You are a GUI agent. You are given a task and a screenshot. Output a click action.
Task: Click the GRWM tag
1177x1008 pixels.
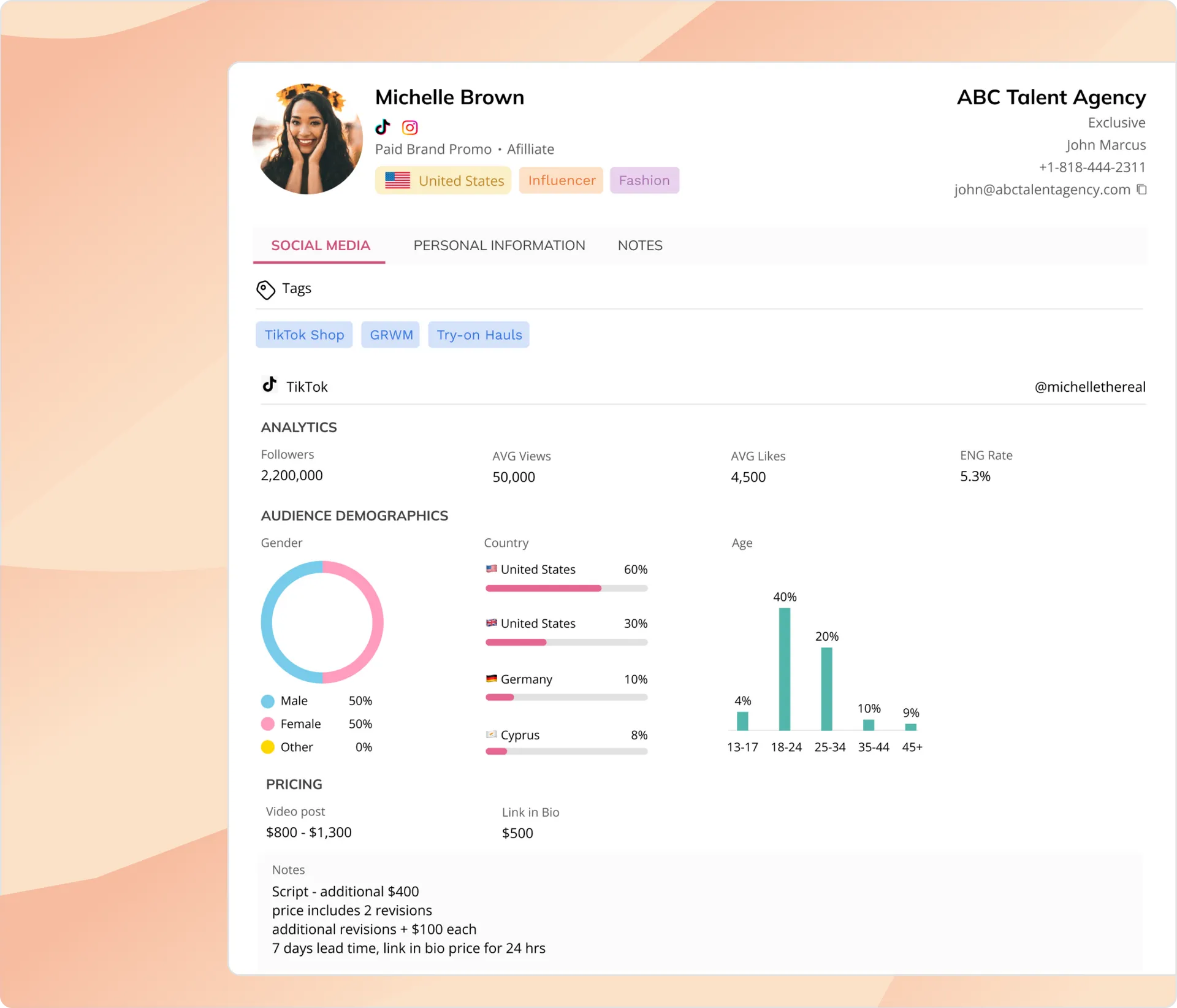390,335
